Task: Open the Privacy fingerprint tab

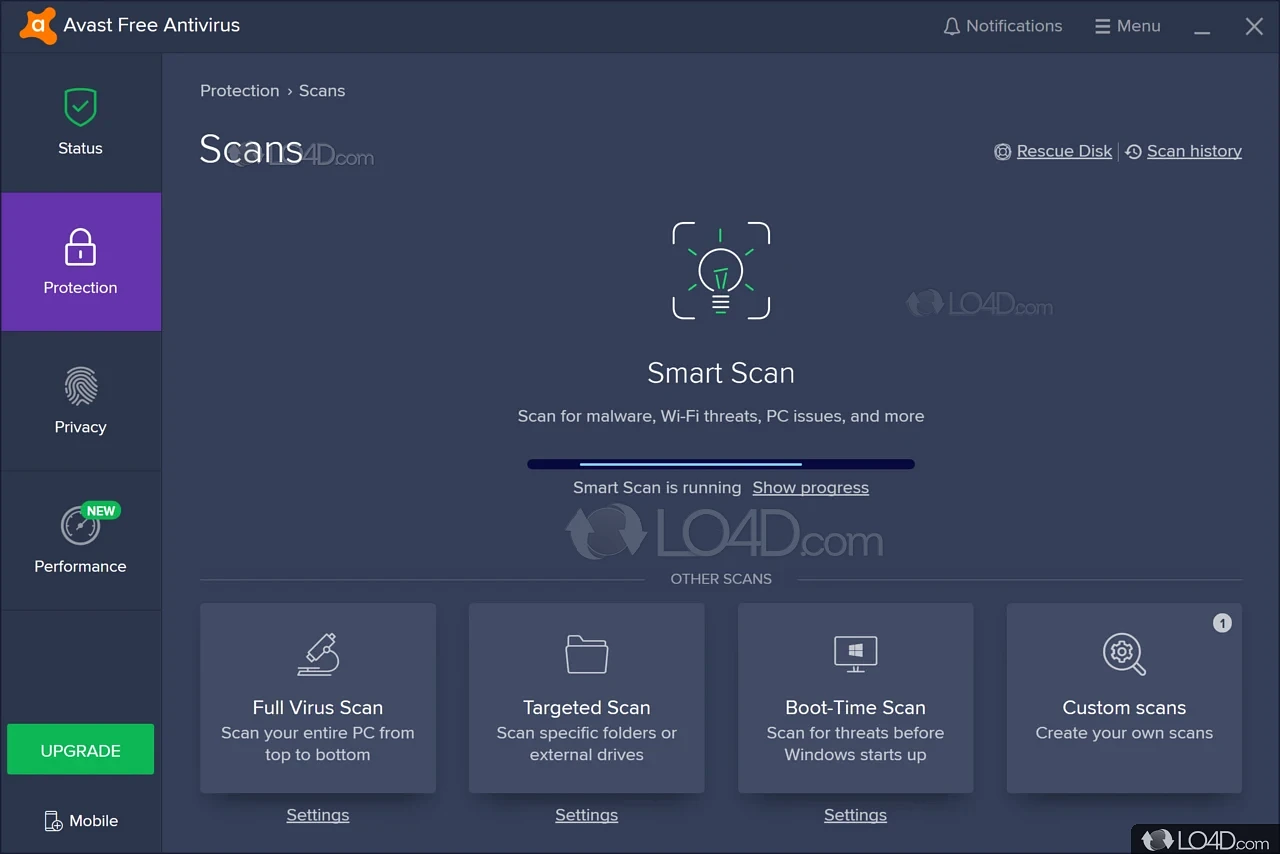Action: [80, 401]
